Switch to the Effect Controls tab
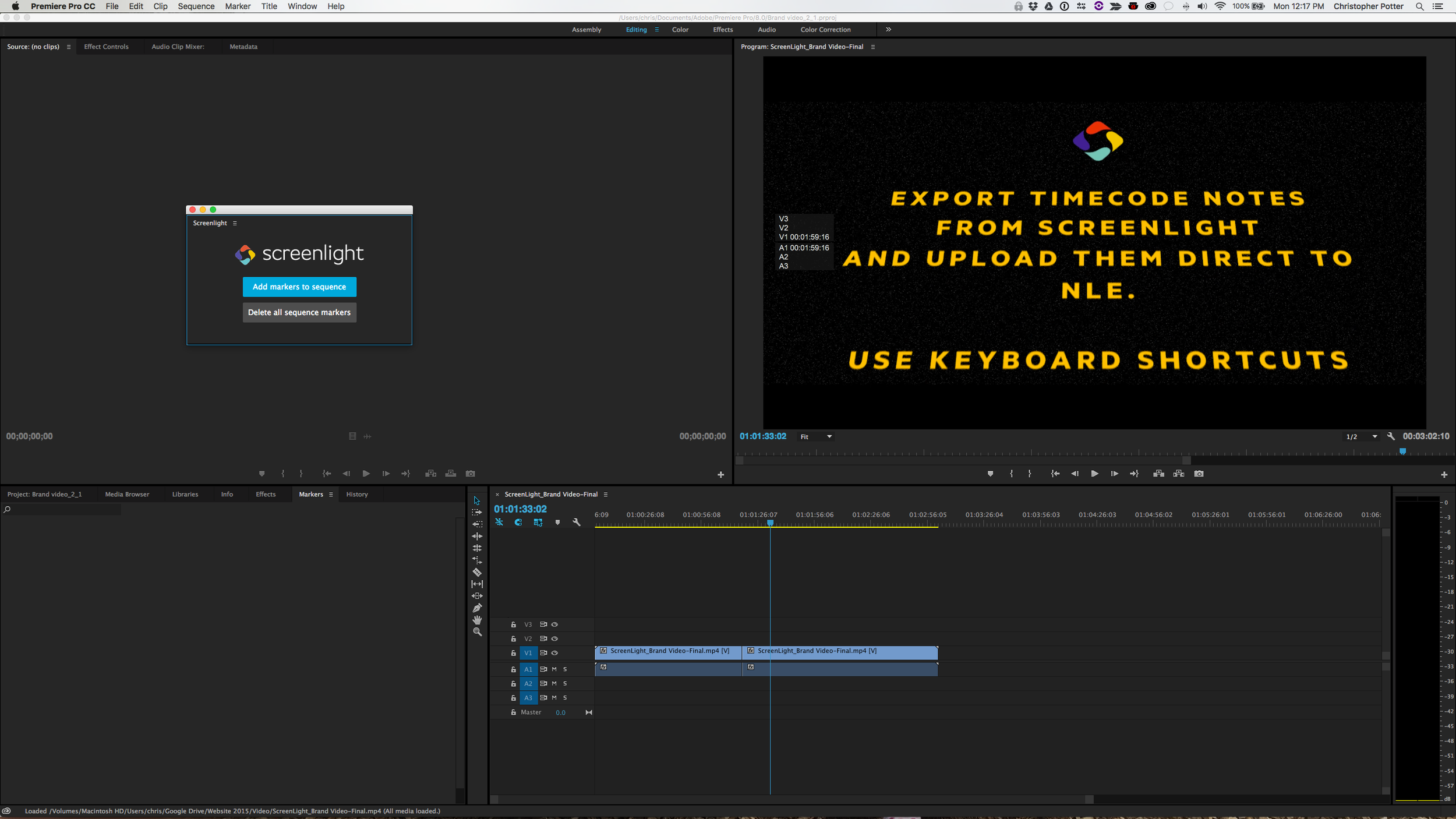1456x819 pixels. click(x=106, y=47)
